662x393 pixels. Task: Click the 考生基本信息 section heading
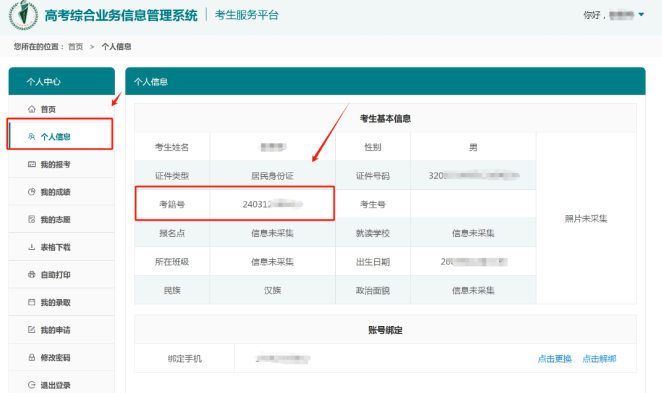point(385,119)
